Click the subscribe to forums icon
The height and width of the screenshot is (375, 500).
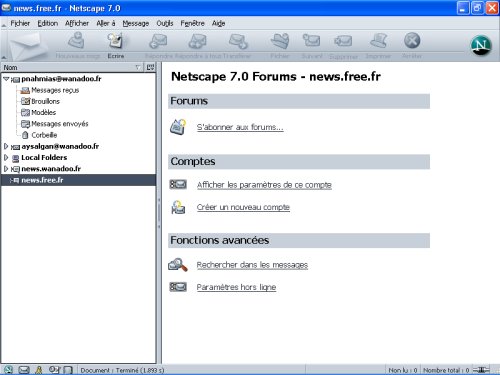click(x=178, y=127)
